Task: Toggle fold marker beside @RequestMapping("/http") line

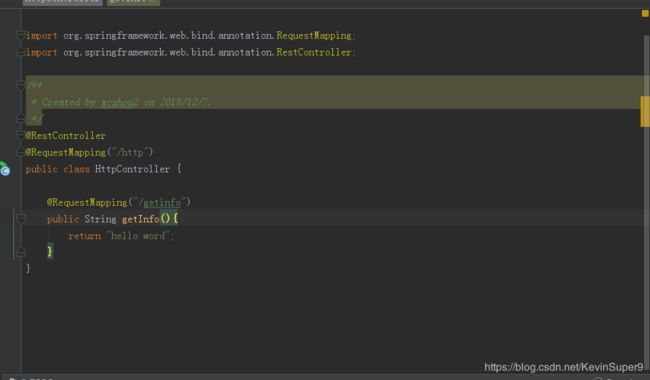Action: [x=20, y=152]
